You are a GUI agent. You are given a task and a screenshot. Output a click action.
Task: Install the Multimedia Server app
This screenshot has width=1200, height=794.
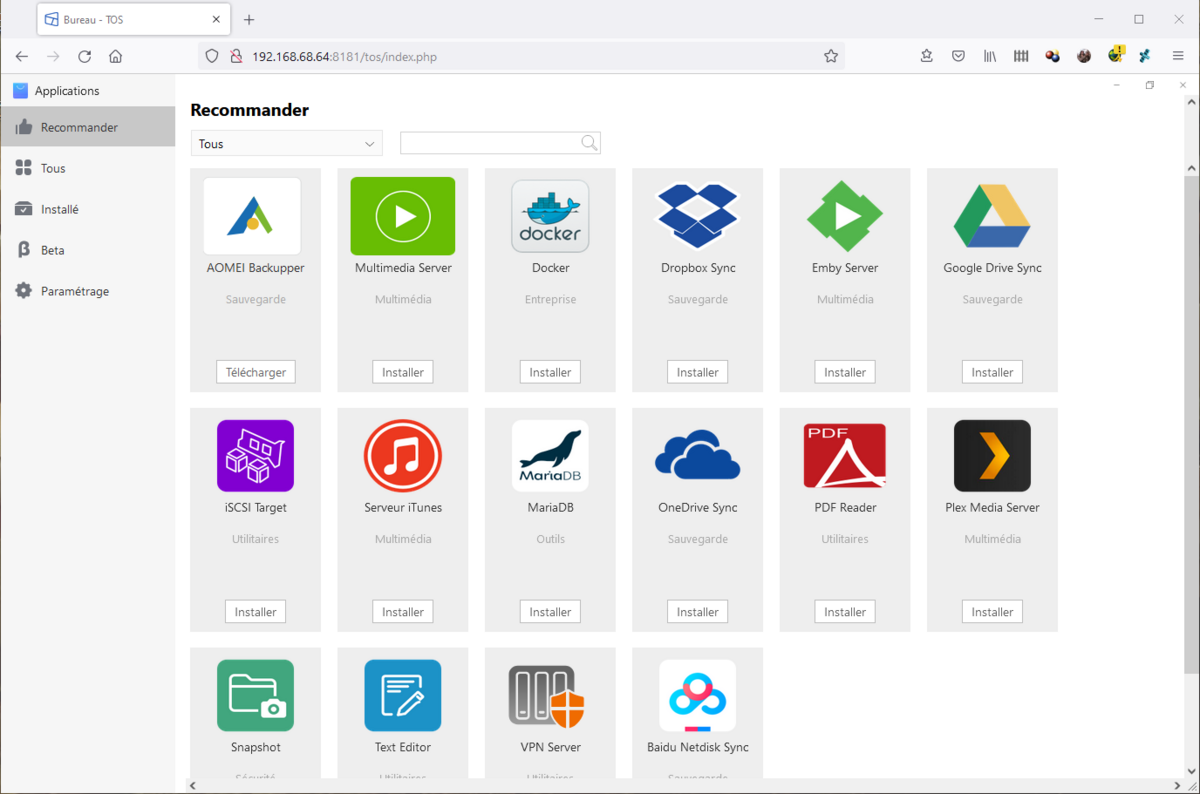click(x=403, y=372)
